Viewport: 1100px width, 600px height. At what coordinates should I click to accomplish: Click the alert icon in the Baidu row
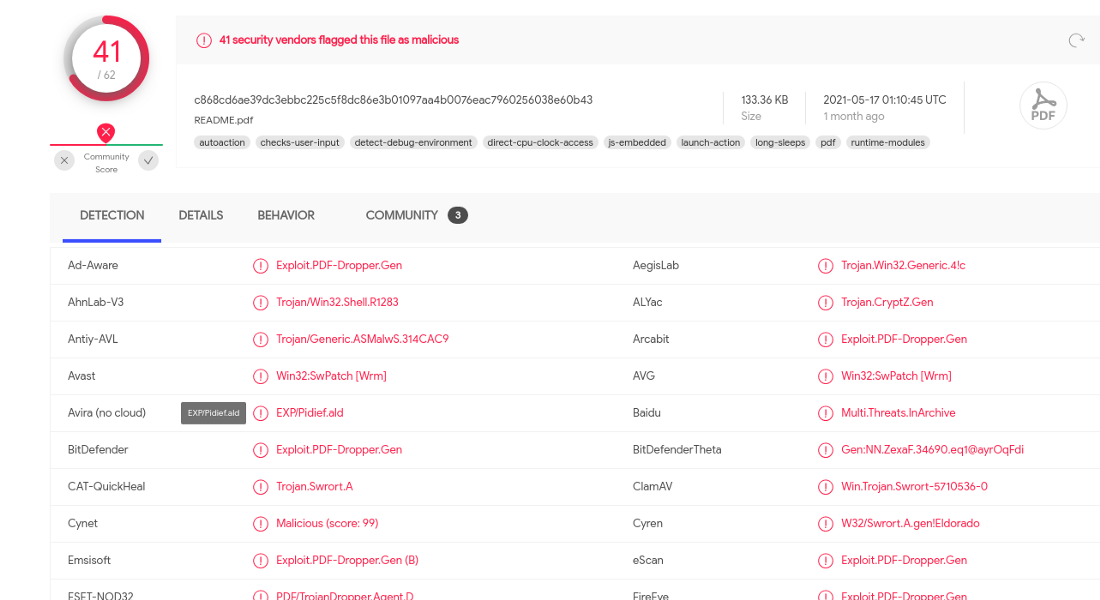click(x=826, y=413)
